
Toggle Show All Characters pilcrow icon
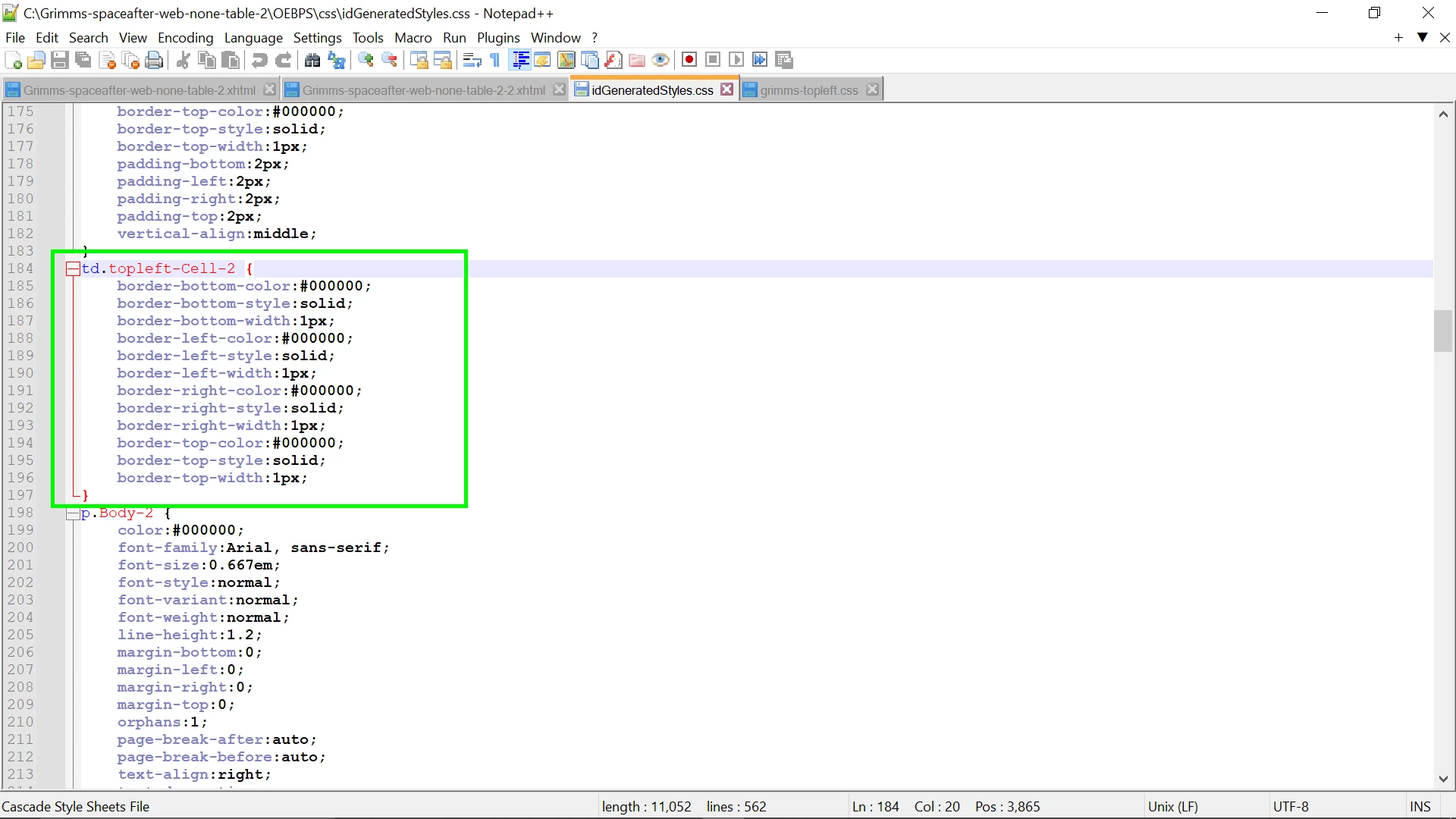tap(495, 60)
